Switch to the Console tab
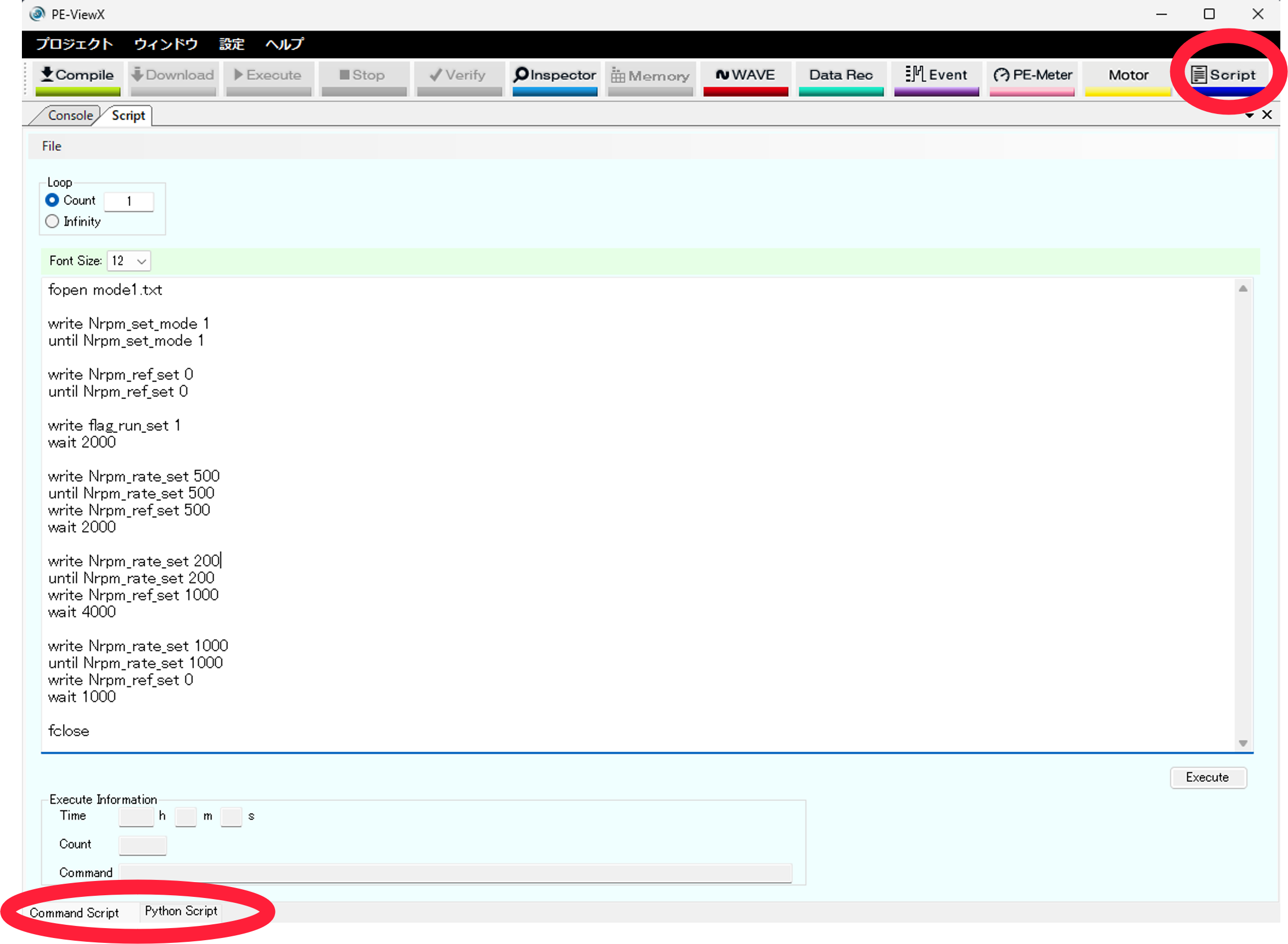The image size is (1288, 944). [70, 116]
